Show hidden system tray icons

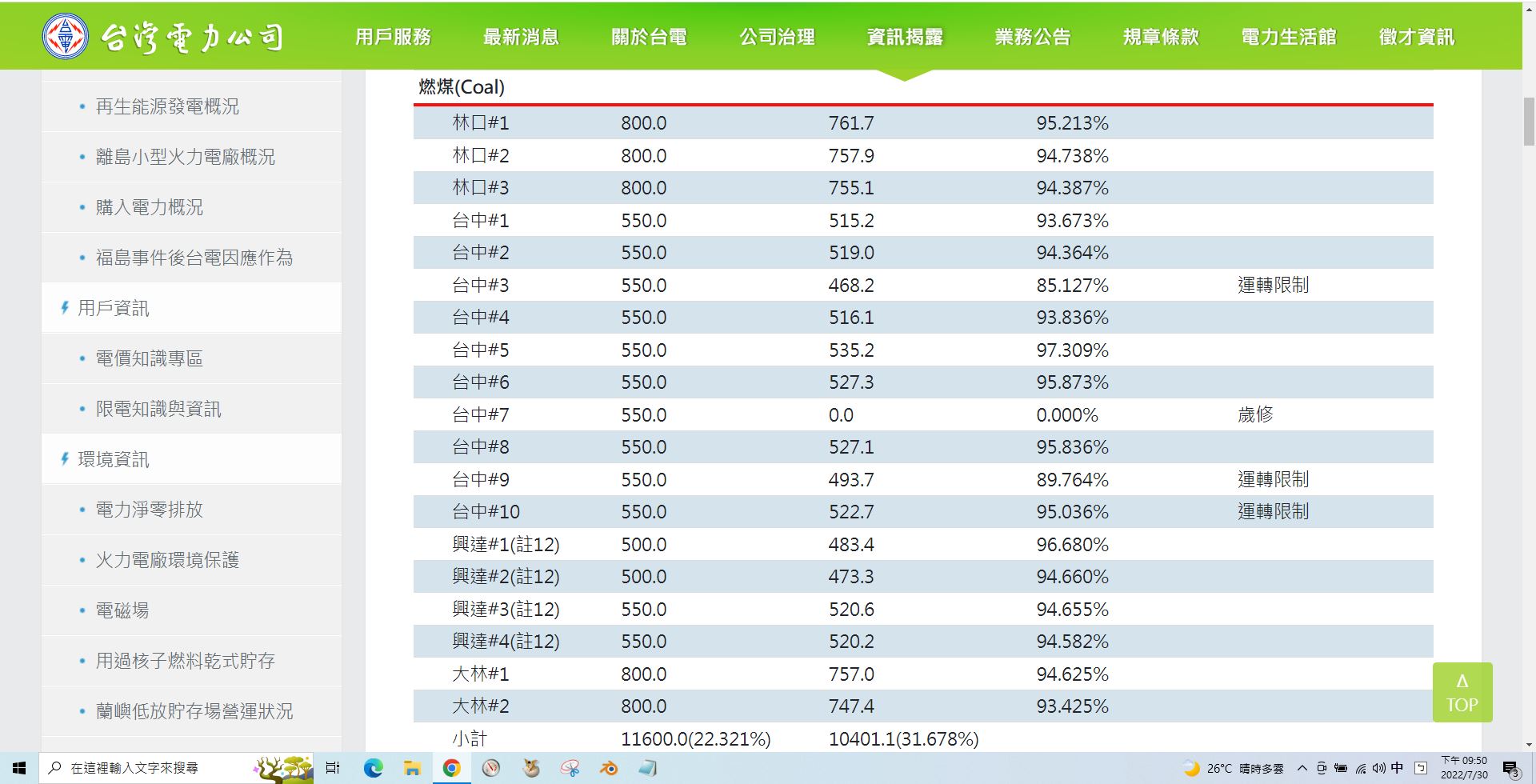pyautogui.click(x=1302, y=768)
